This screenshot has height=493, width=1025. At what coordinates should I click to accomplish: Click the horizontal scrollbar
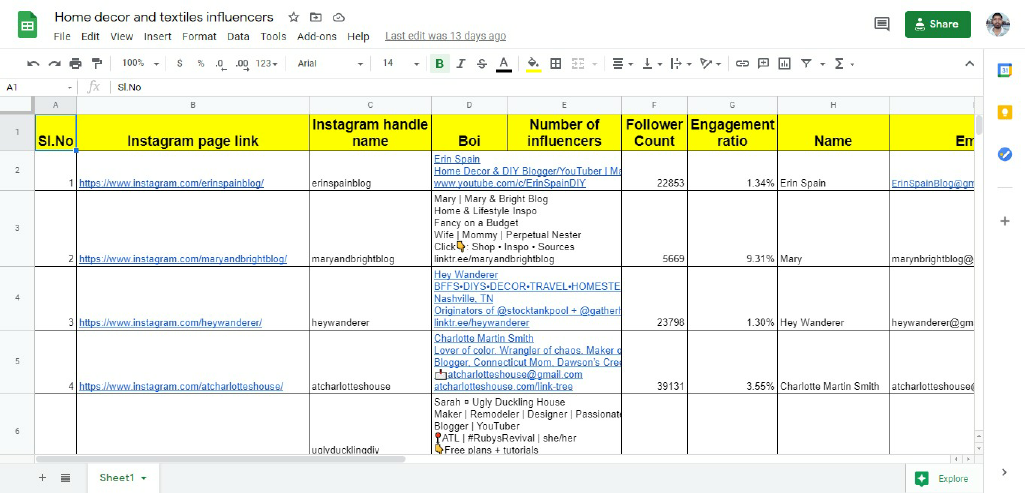coord(220,459)
